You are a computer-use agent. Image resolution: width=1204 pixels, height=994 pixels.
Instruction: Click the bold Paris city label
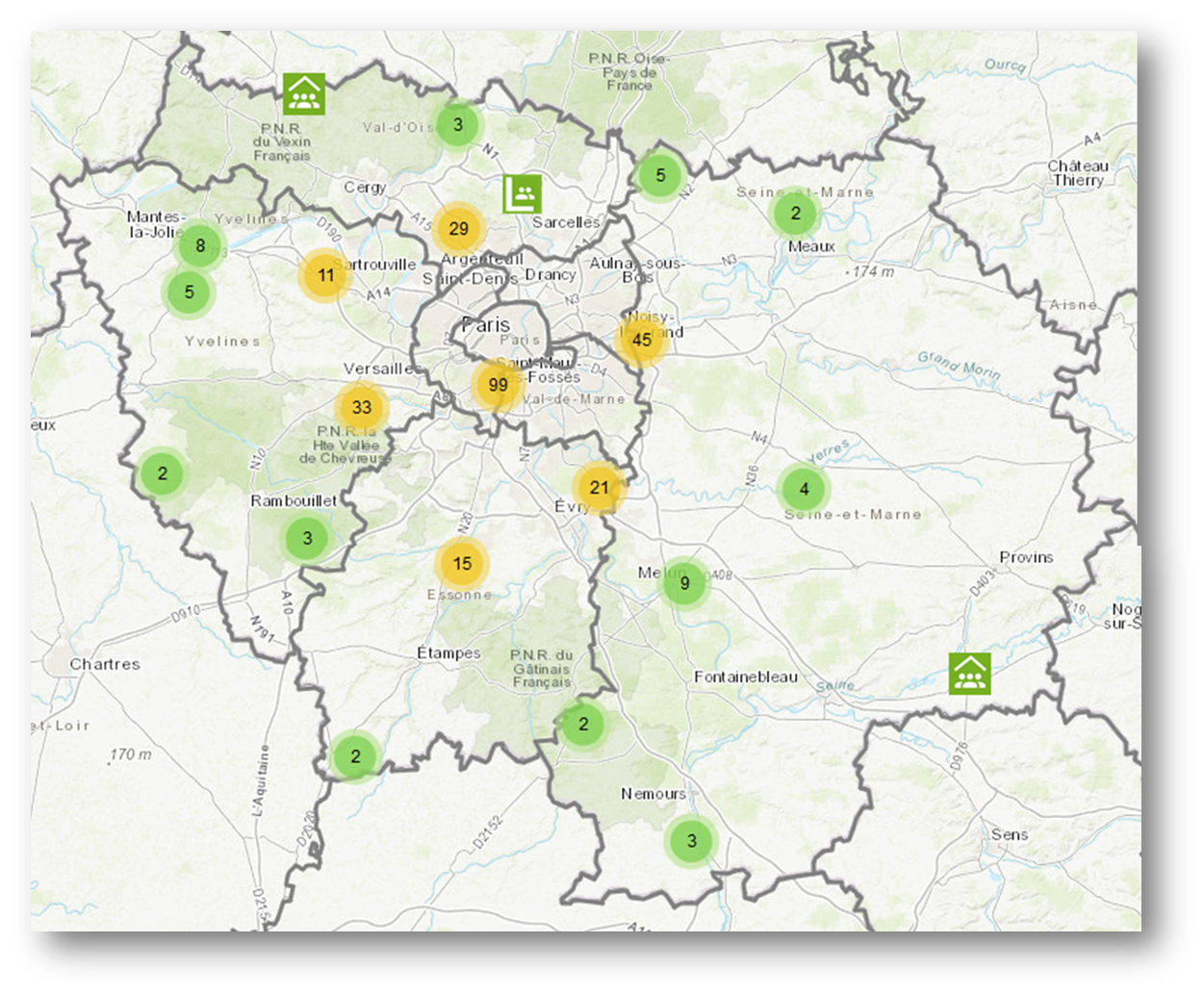[486, 324]
